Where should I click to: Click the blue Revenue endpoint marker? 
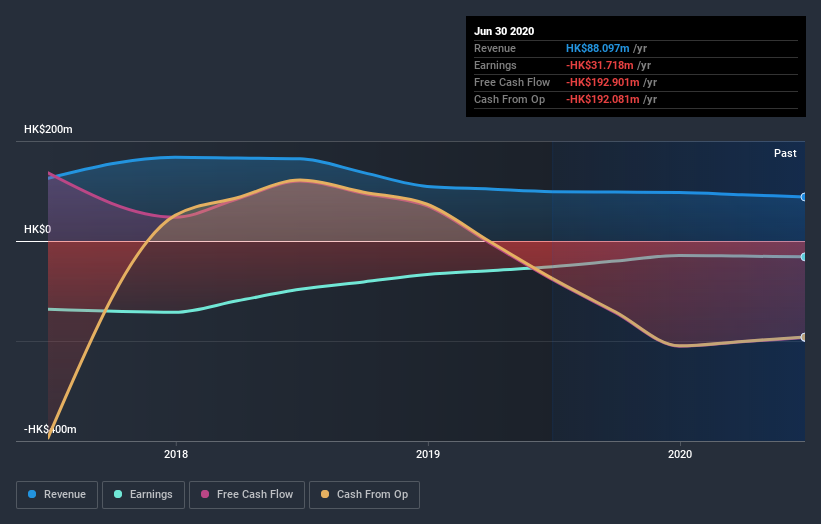click(x=804, y=197)
